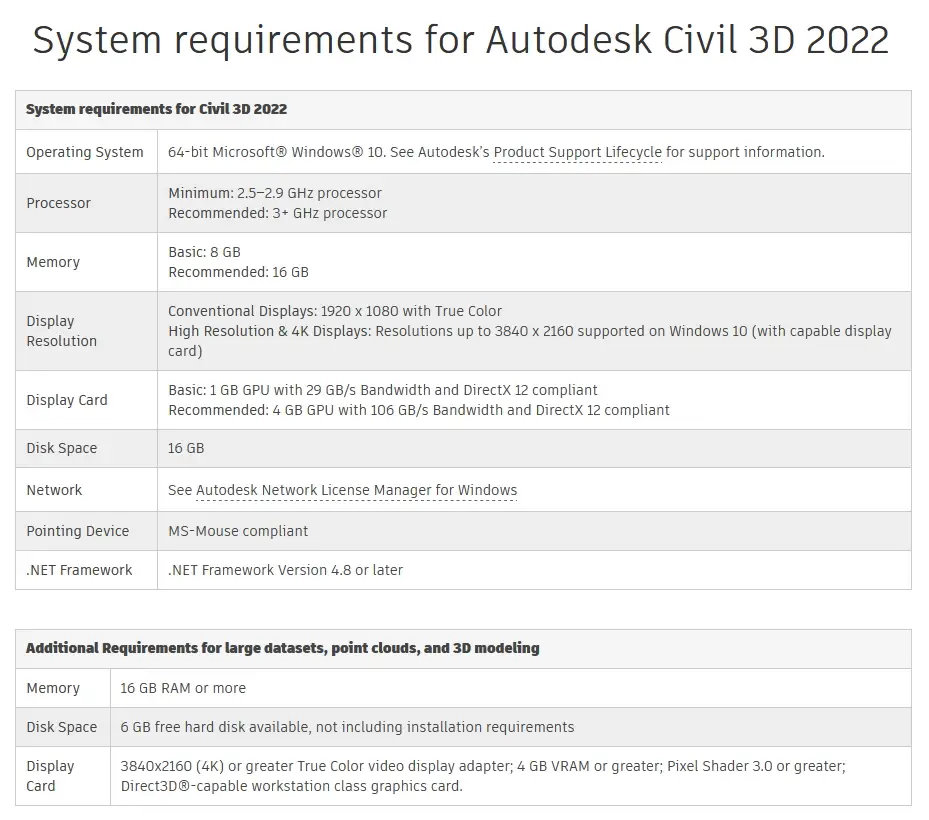Click the 'Memory' label in the Additional Requirements table
This screenshot has height=820, width=929.
[x=53, y=688]
